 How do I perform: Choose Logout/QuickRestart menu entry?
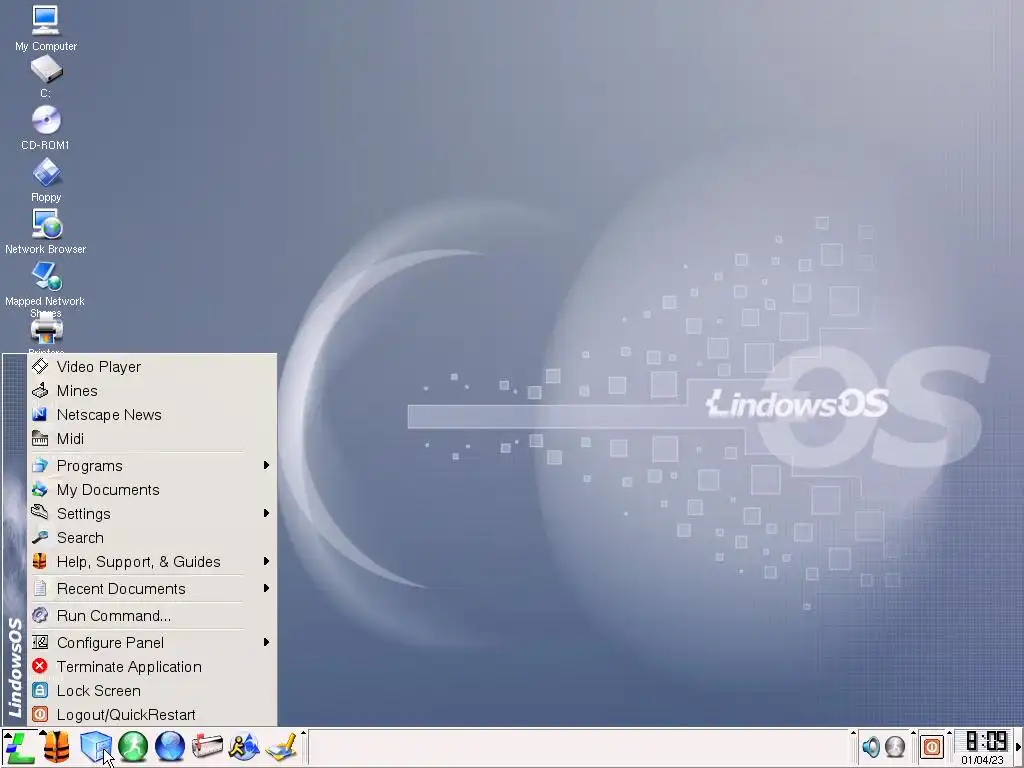pos(152,715)
